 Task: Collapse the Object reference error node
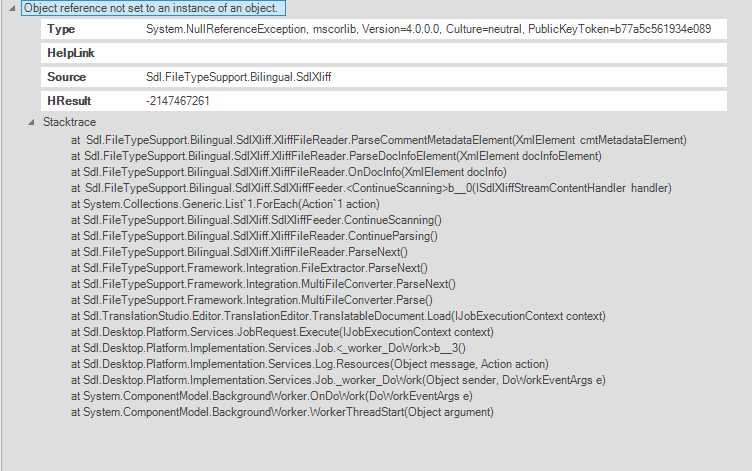[x=12, y=9]
